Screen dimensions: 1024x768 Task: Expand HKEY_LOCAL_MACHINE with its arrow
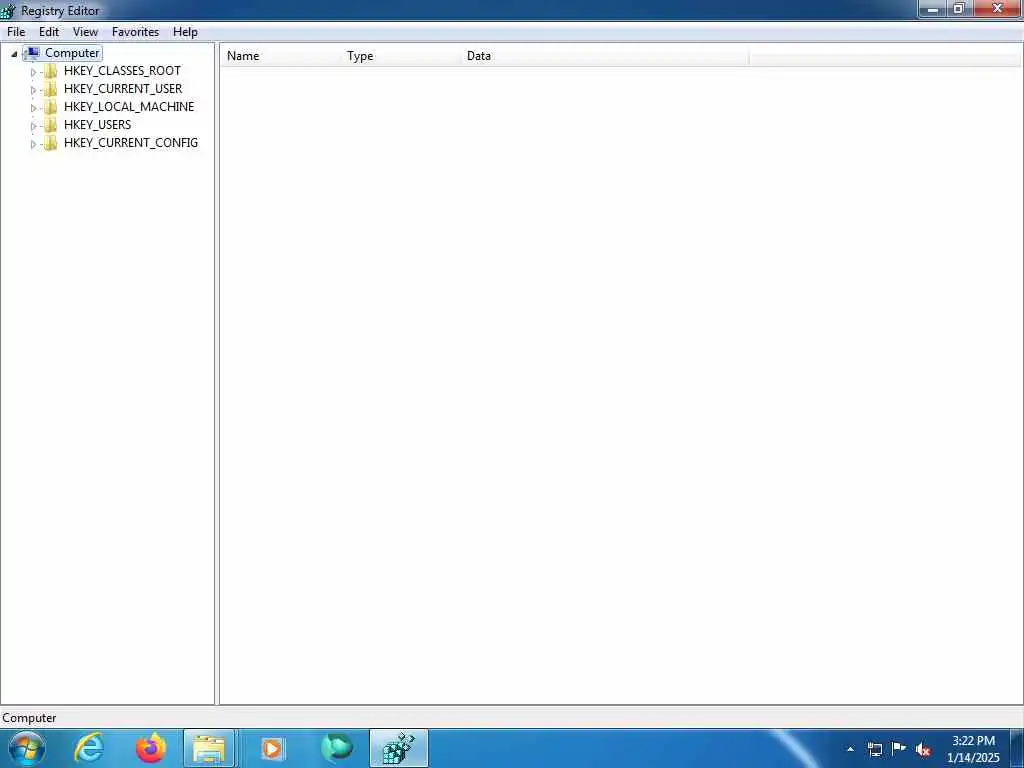[x=33, y=108]
